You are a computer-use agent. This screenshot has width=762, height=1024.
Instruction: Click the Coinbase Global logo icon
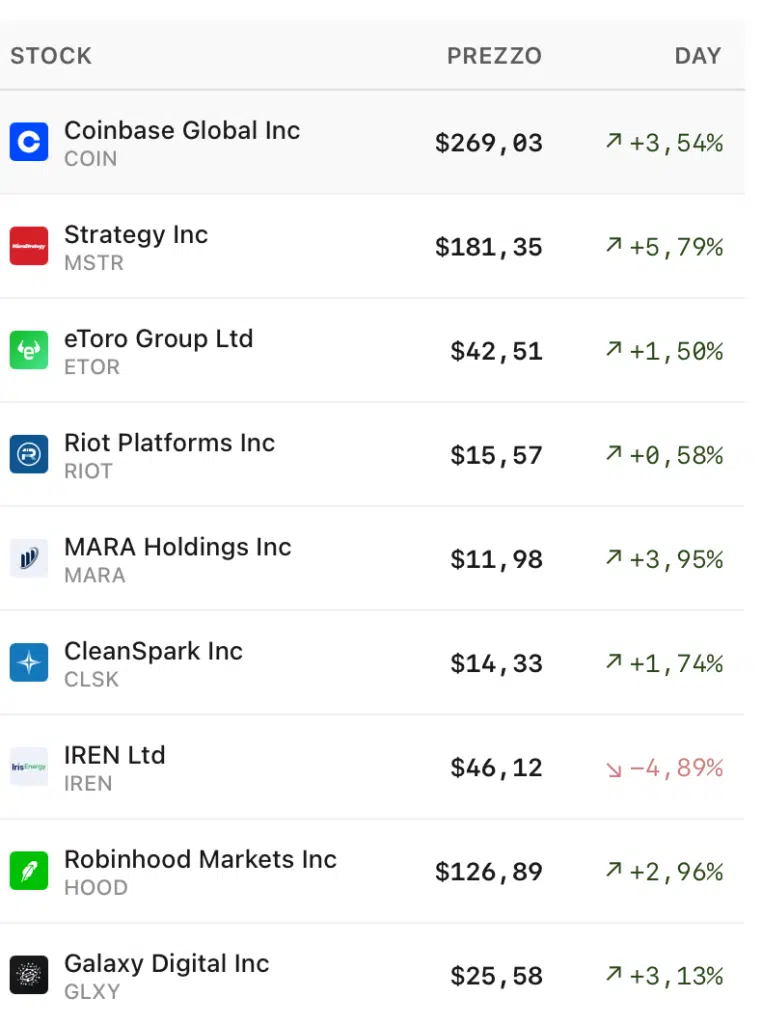click(29, 143)
